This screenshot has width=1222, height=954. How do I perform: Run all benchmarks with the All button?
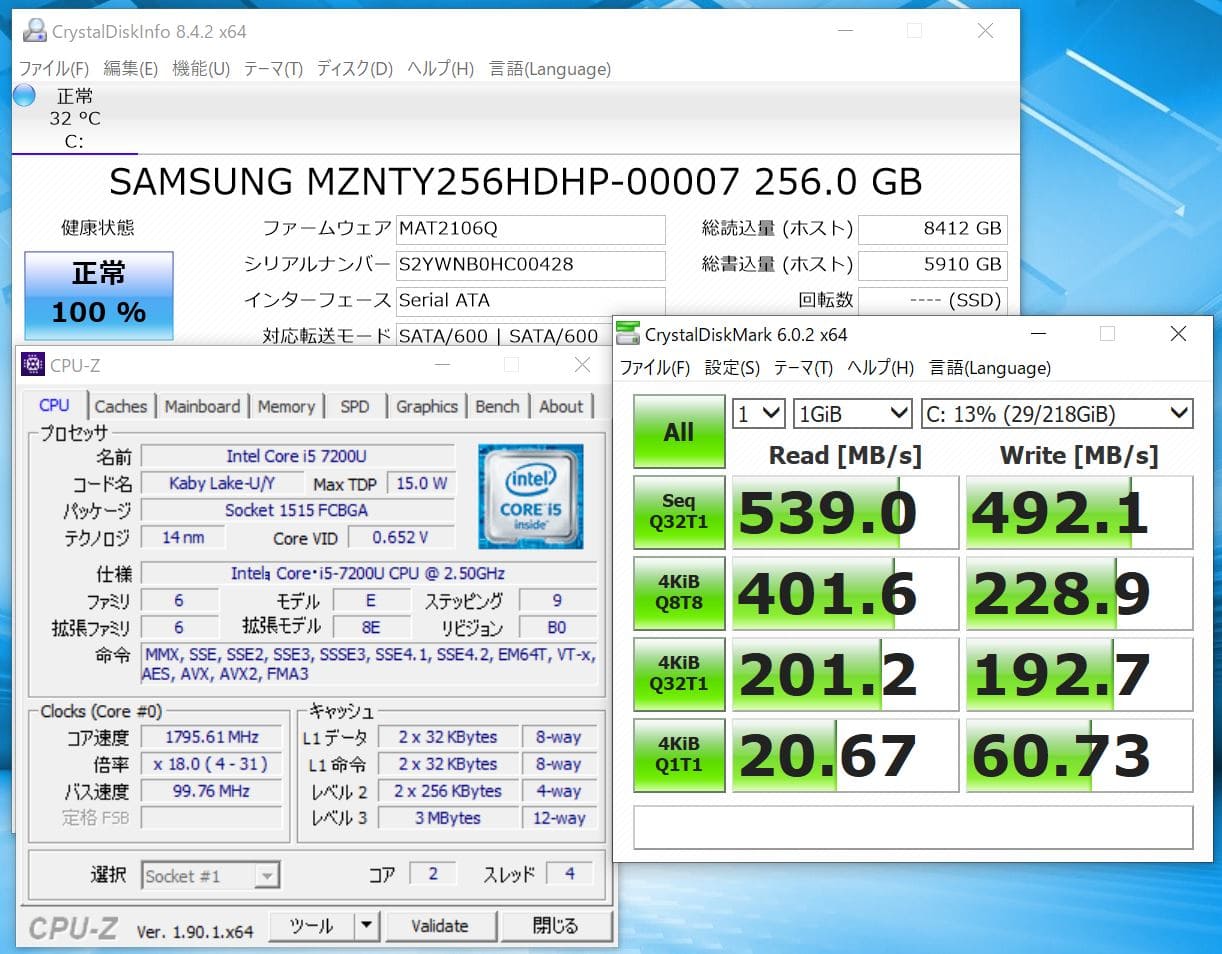point(679,432)
